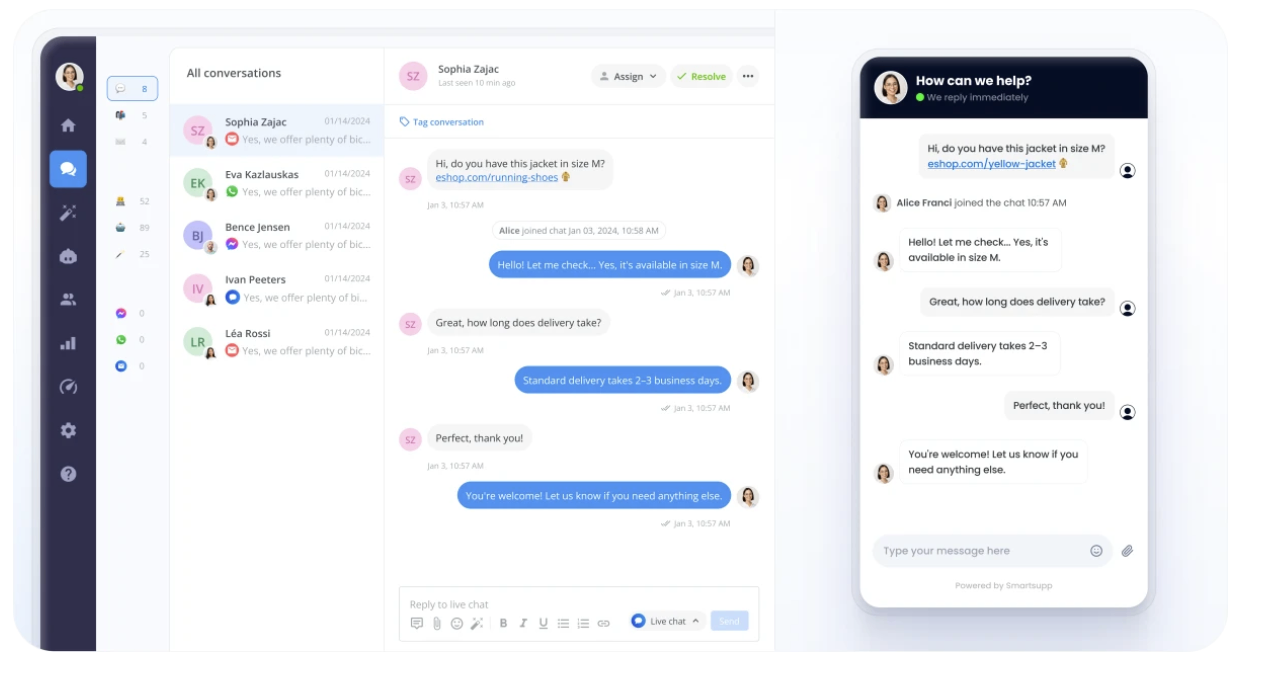Toggle numbered list formatting
The image size is (1265, 686).
coord(583,623)
